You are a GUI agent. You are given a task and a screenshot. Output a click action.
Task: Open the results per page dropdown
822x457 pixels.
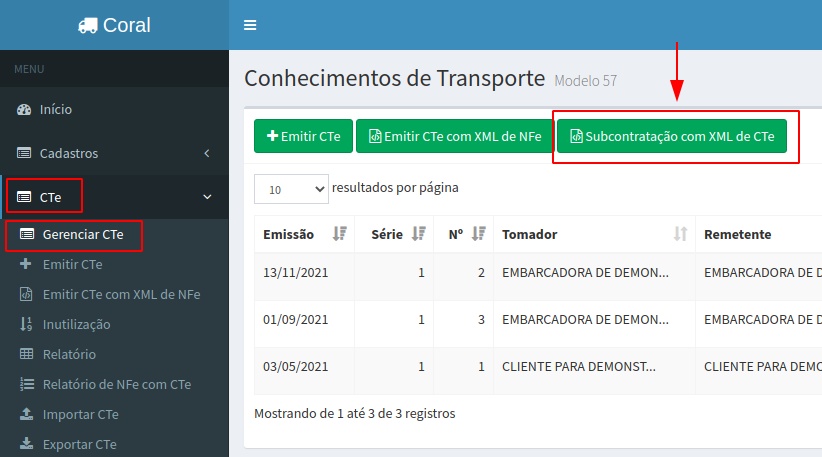point(291,188)
